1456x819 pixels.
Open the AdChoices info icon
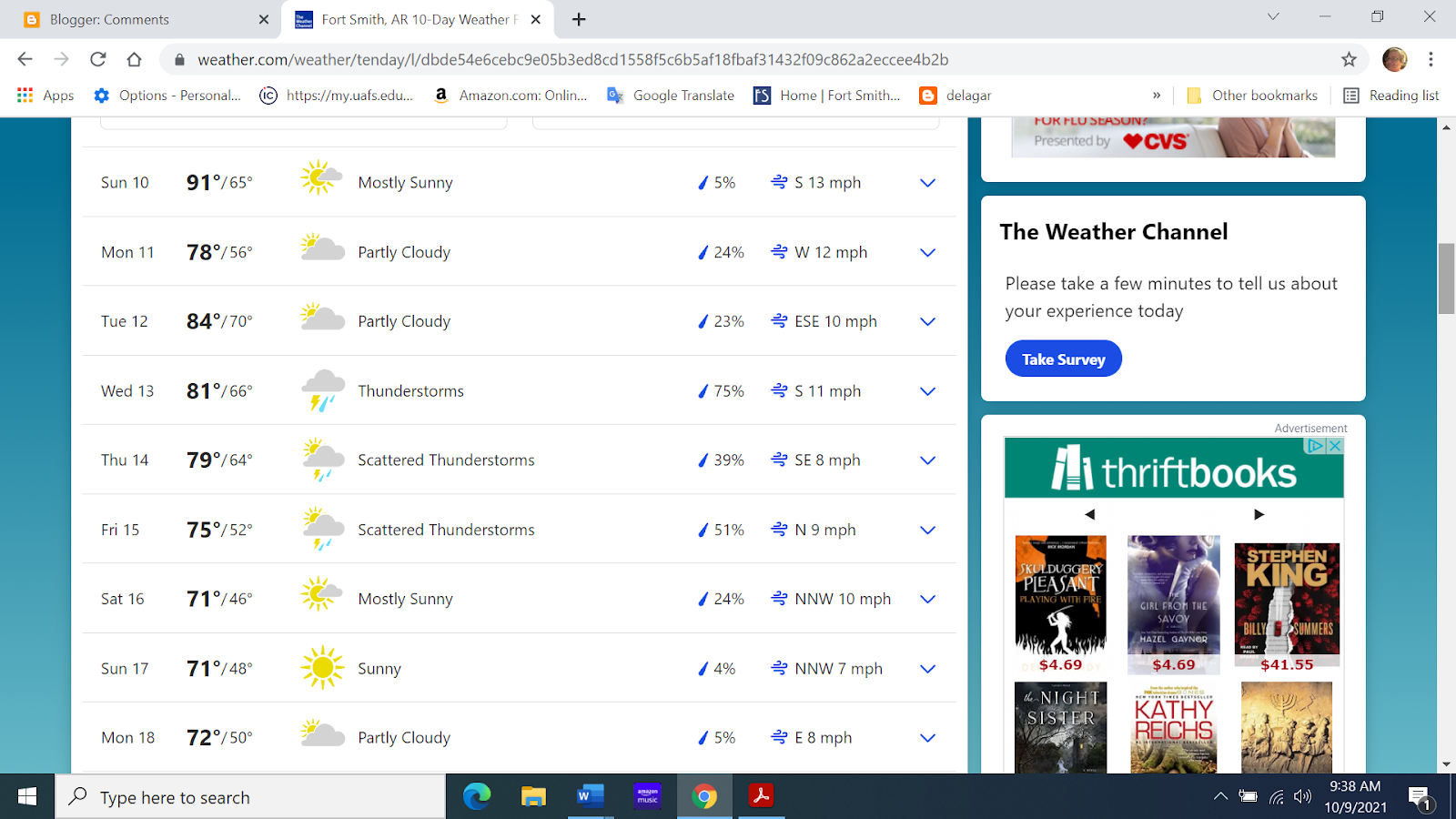[x=1316, y=446]
